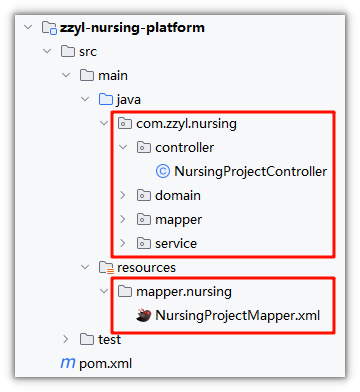
Task: Open NursingProjectController file name
Action: click(x=251, y=172)
